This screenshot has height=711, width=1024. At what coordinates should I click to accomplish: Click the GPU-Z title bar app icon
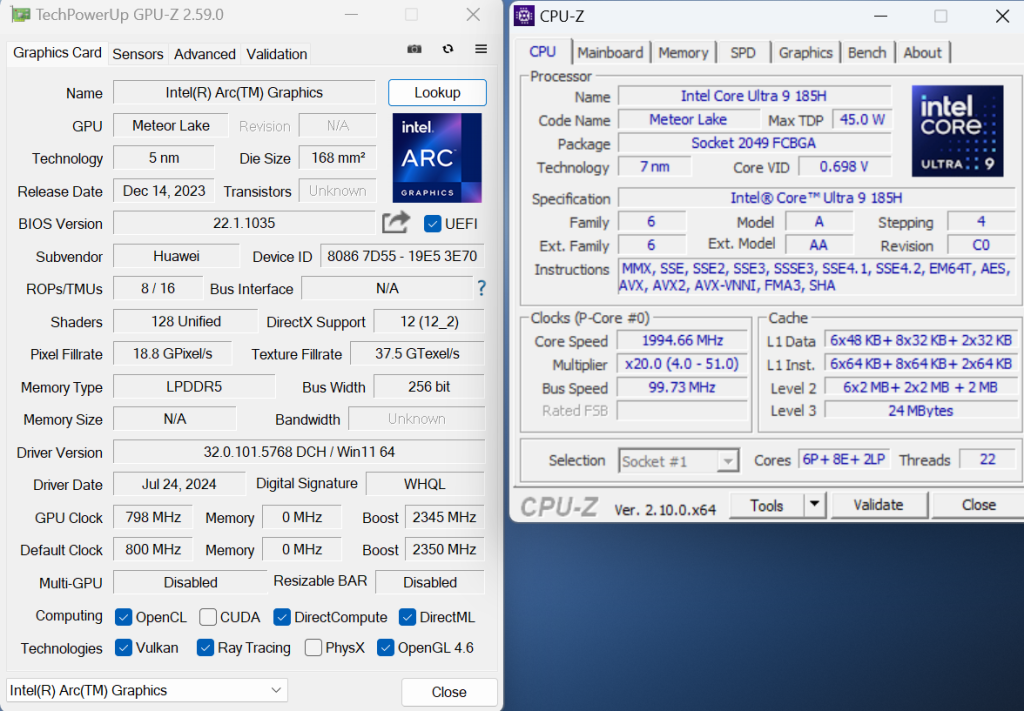coord(20,15)
